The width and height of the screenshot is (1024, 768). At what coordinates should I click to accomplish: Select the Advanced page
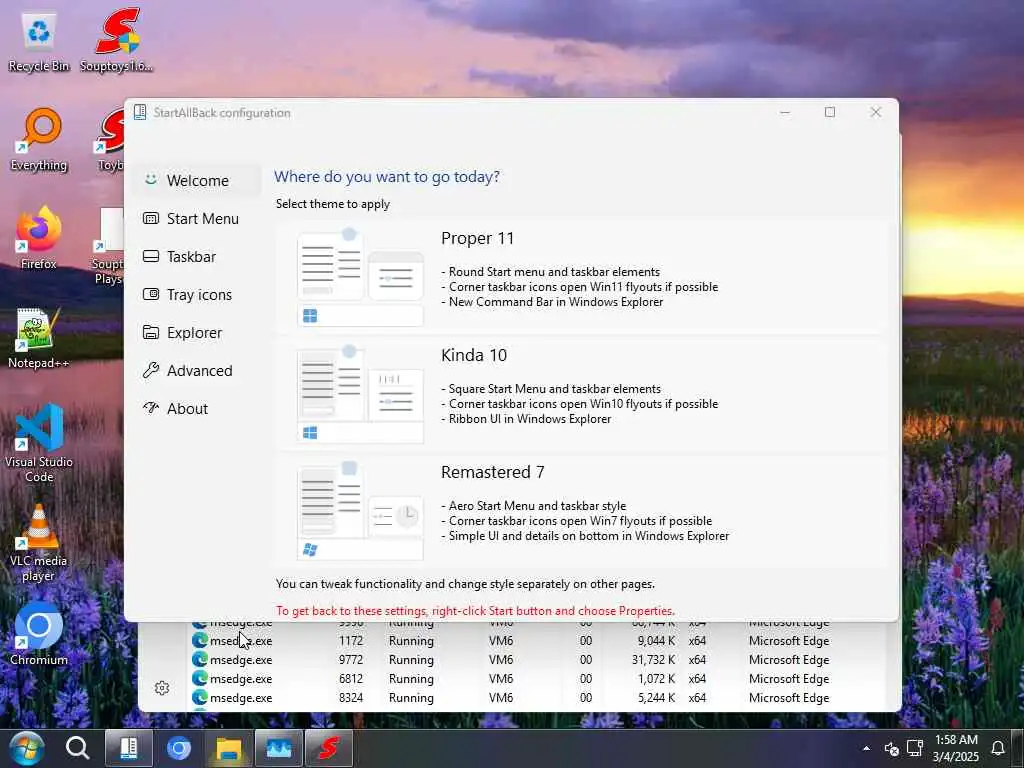tap(196, 370)
